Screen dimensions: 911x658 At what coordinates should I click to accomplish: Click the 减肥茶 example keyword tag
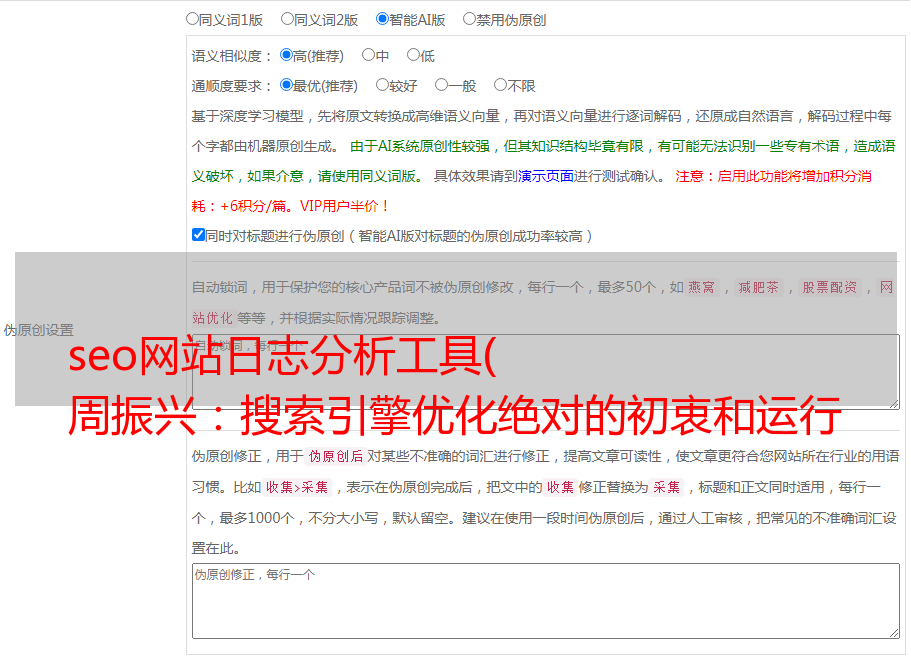click(758, 287)
